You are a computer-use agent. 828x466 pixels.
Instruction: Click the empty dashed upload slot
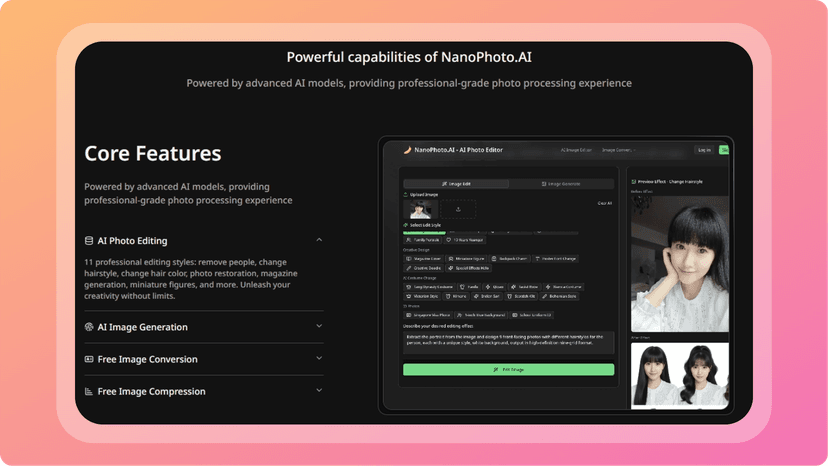pyautogui.click(x=458, y=209)
